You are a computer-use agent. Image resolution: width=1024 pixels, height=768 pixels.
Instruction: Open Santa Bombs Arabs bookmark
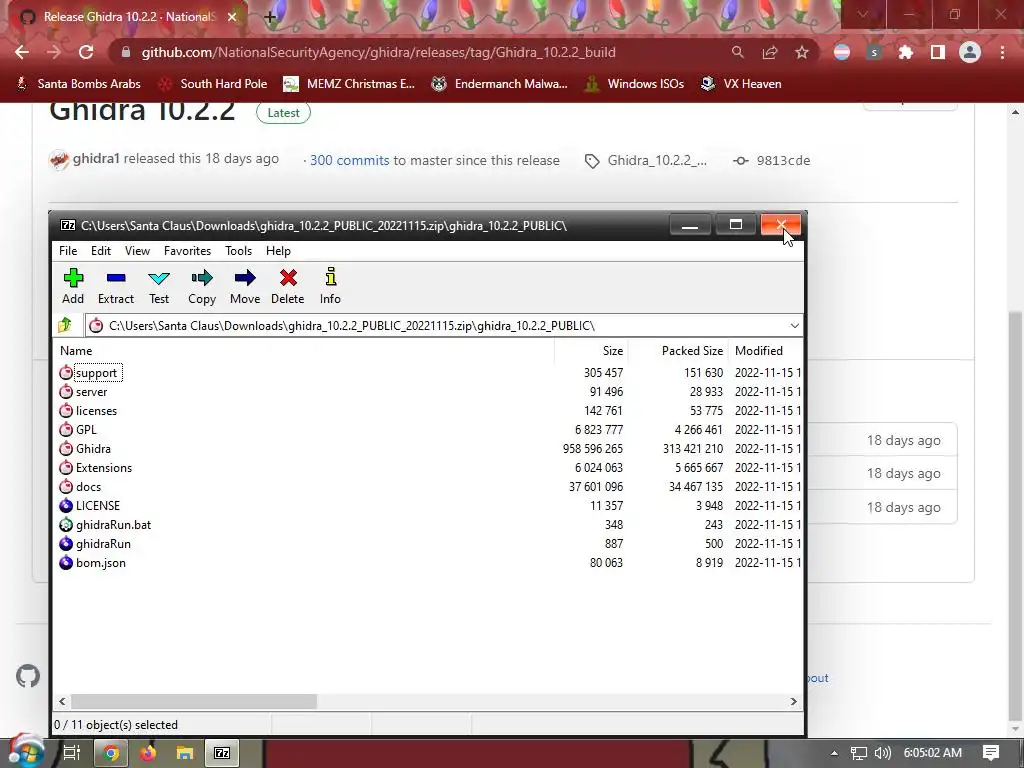tap(78, 84)
